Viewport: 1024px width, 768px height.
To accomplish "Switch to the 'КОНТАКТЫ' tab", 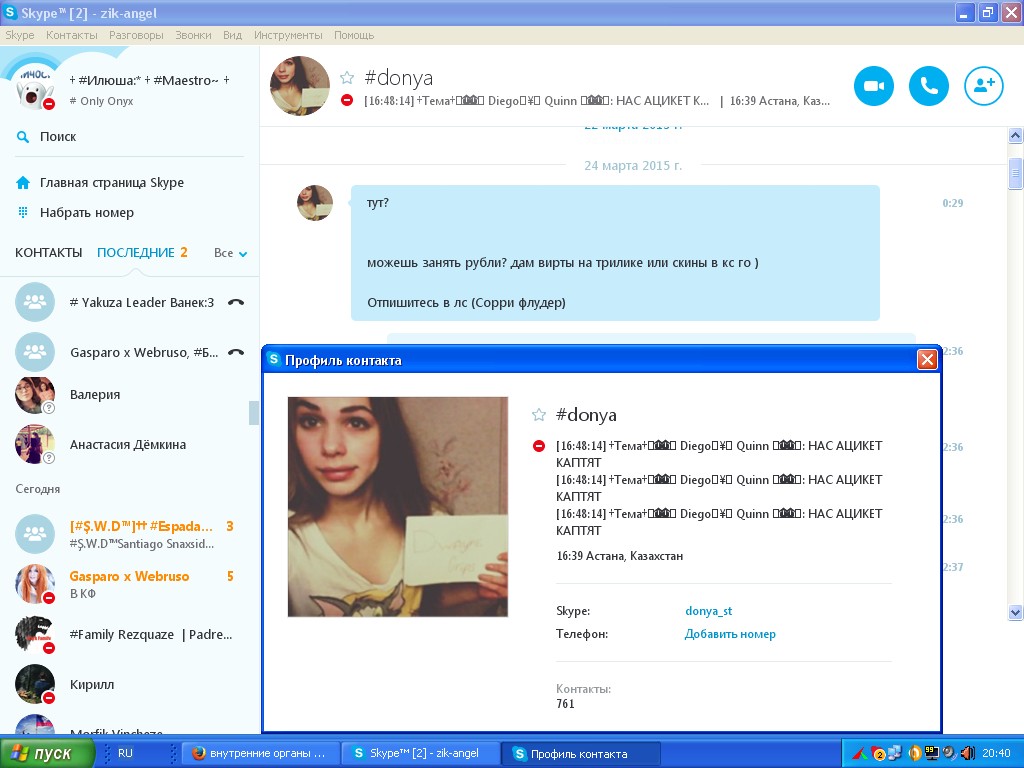I will (48, 253).
